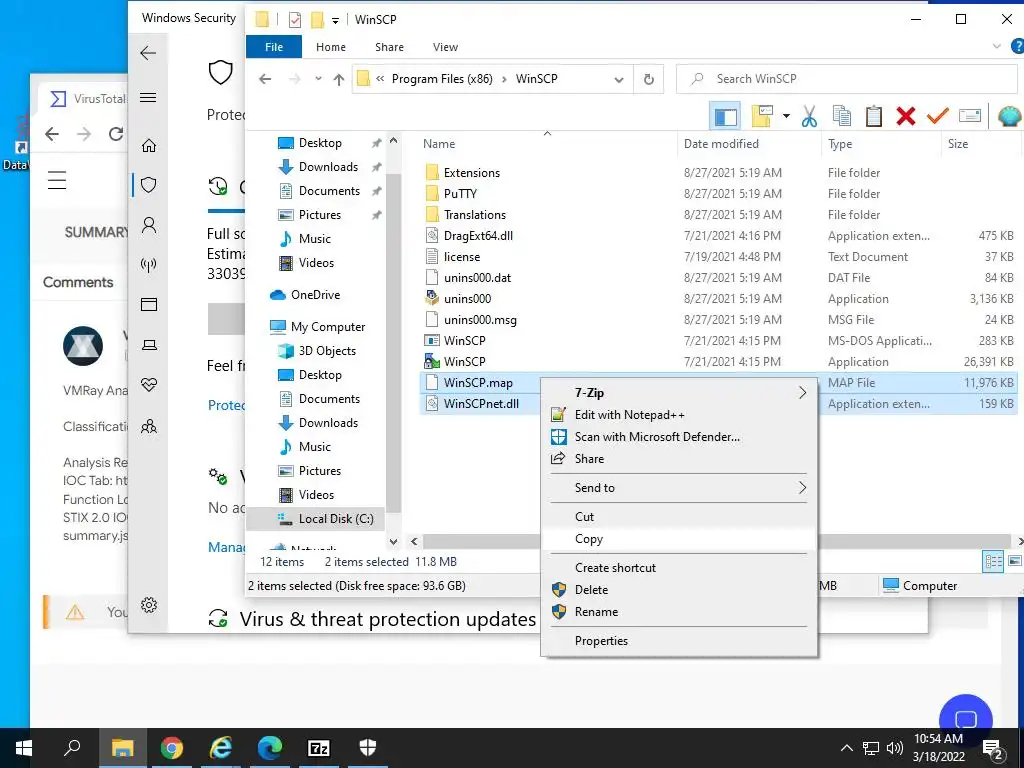Open the File ribbon tab
The image size is (1024, 768).
point(274,47)
